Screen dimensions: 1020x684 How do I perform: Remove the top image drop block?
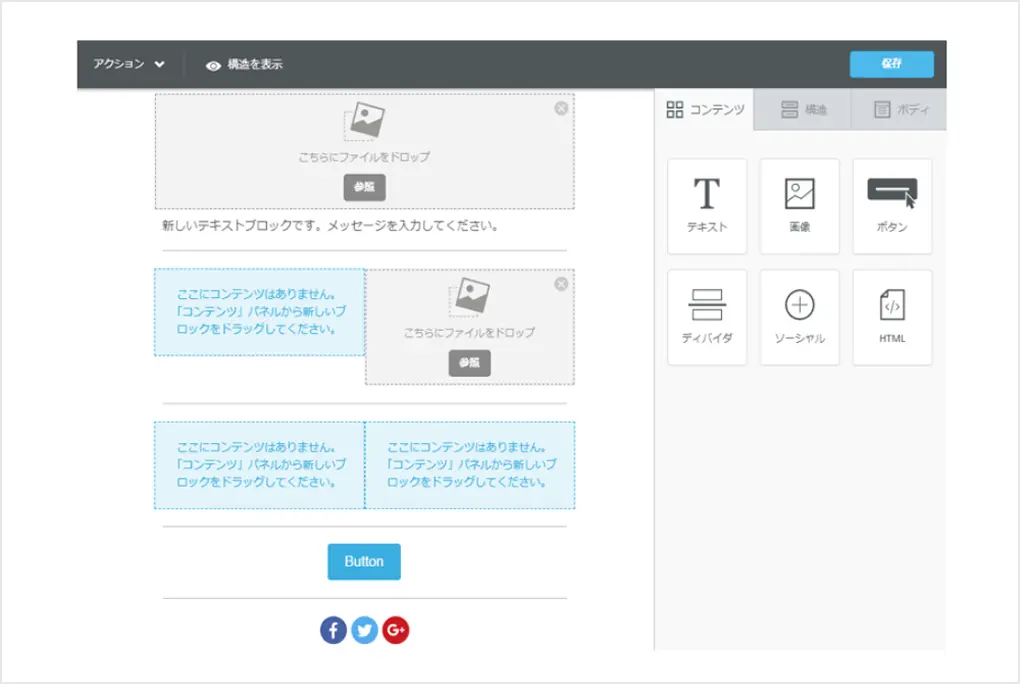(561, 108)
